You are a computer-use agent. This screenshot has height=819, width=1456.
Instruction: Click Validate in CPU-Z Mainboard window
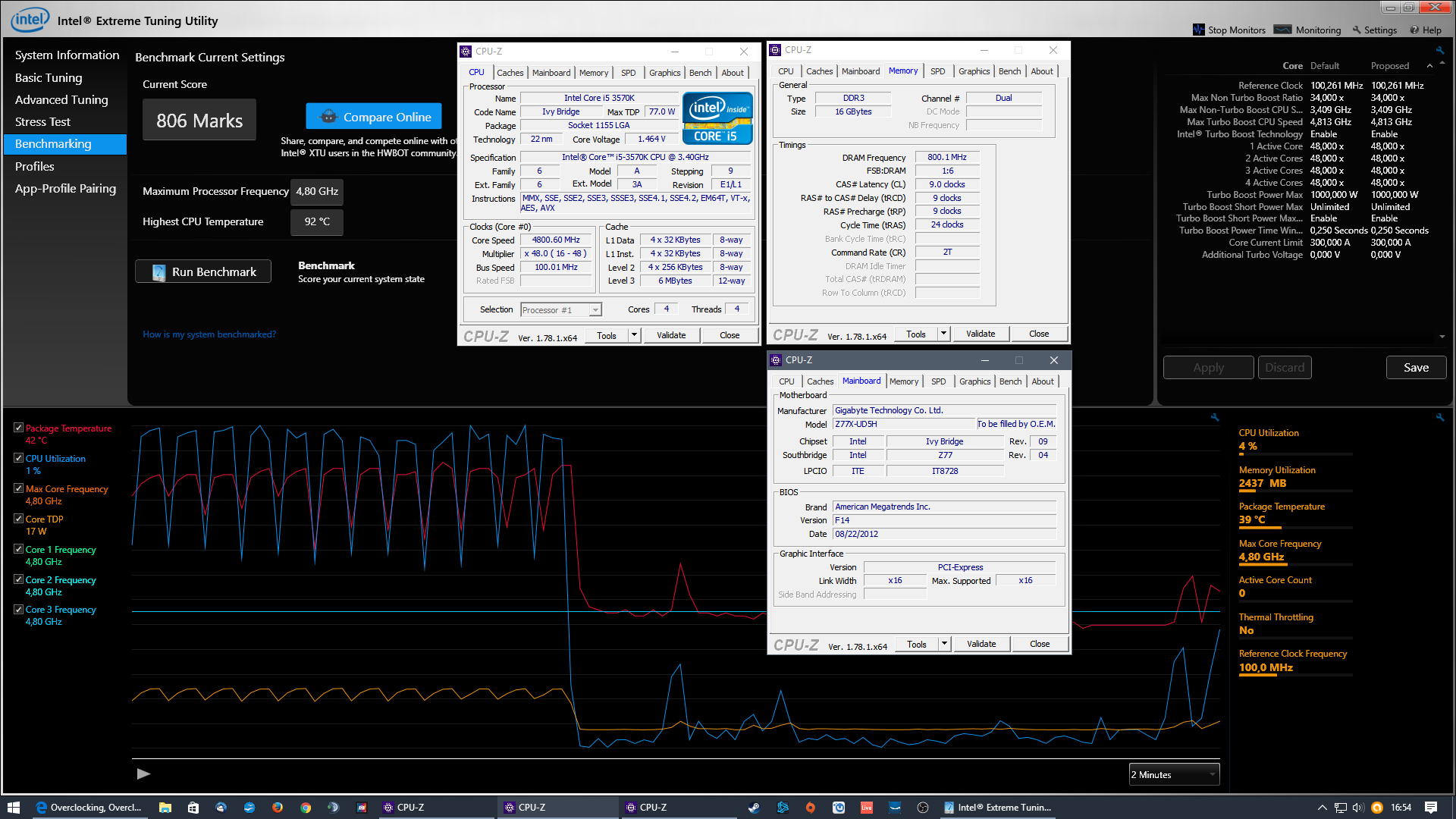[x=981, y=644]
